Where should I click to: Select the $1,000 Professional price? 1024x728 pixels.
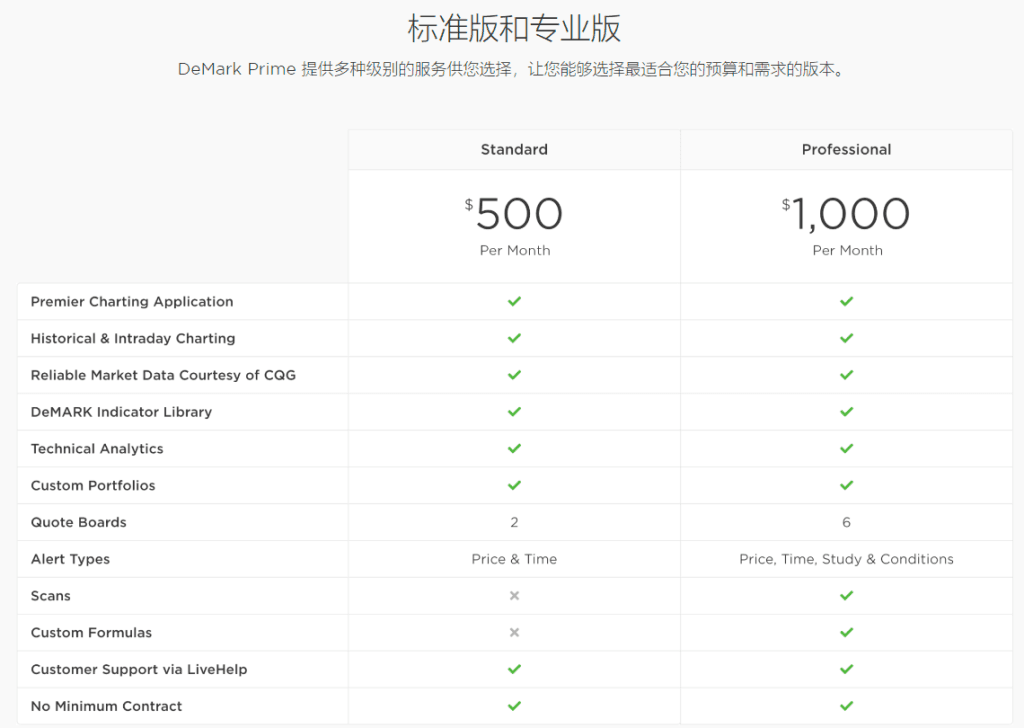point(846,214)
